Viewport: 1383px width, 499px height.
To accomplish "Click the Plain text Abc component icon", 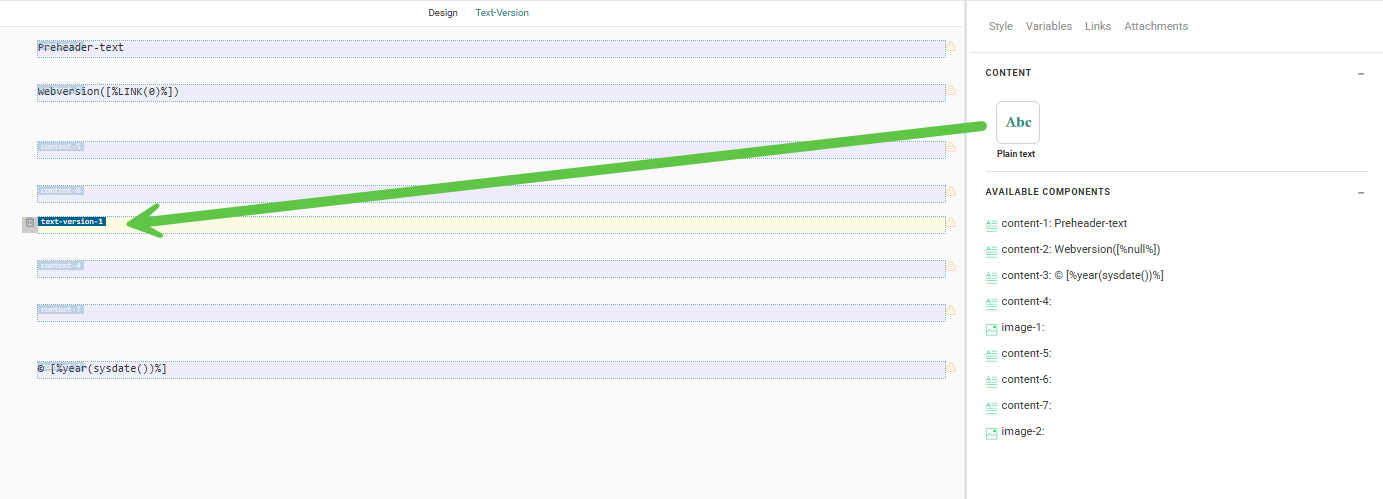I will click(x=1017, y=122).
